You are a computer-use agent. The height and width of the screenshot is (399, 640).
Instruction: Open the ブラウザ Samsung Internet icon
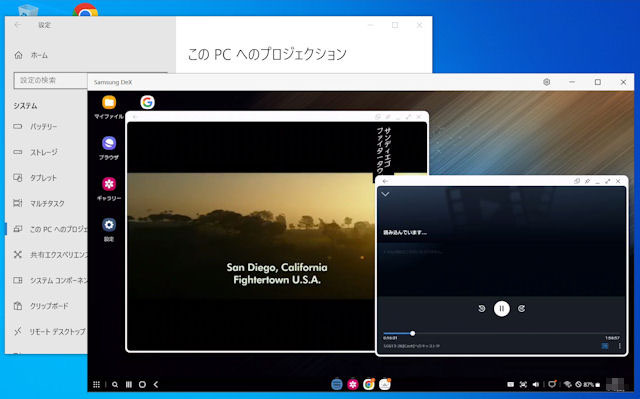109,143
